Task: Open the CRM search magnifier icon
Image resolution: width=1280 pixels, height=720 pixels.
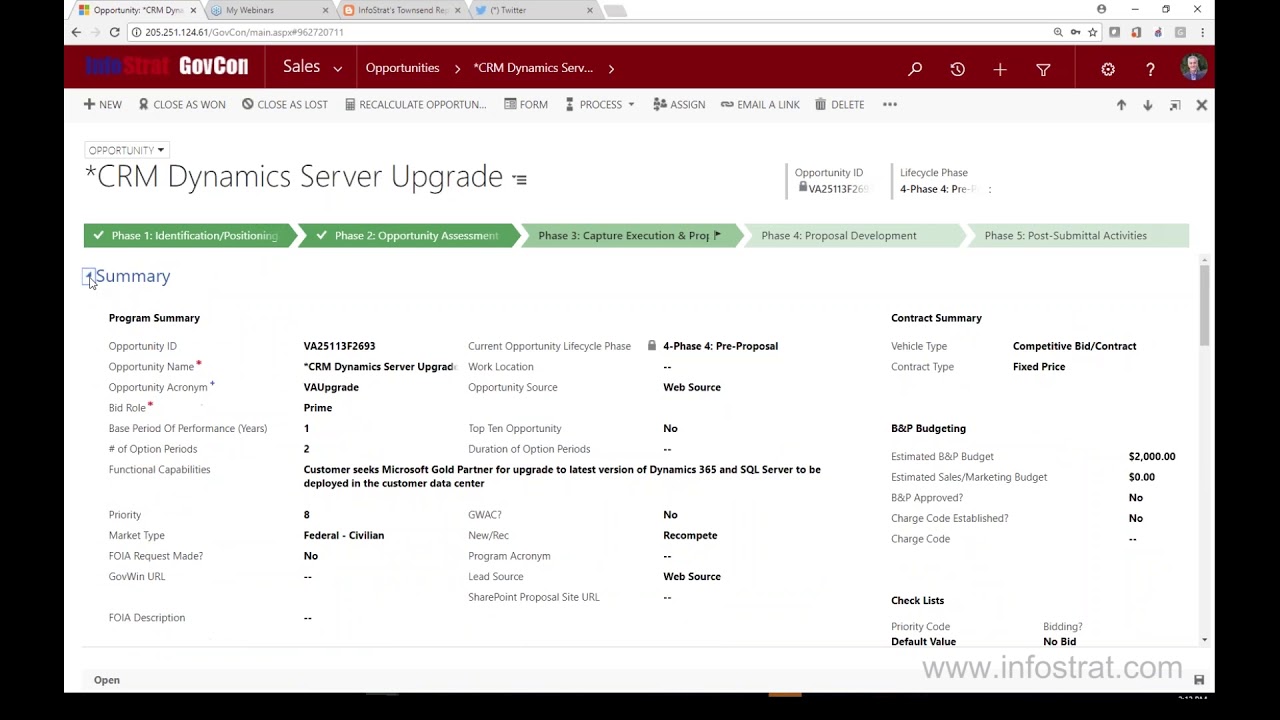Action: [915, 69]
